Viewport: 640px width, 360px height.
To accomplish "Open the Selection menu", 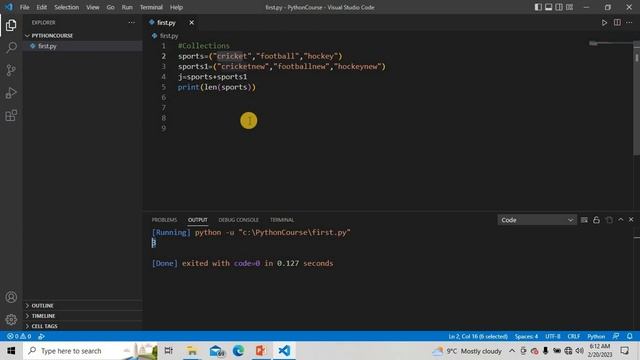I will pos(67,7).
